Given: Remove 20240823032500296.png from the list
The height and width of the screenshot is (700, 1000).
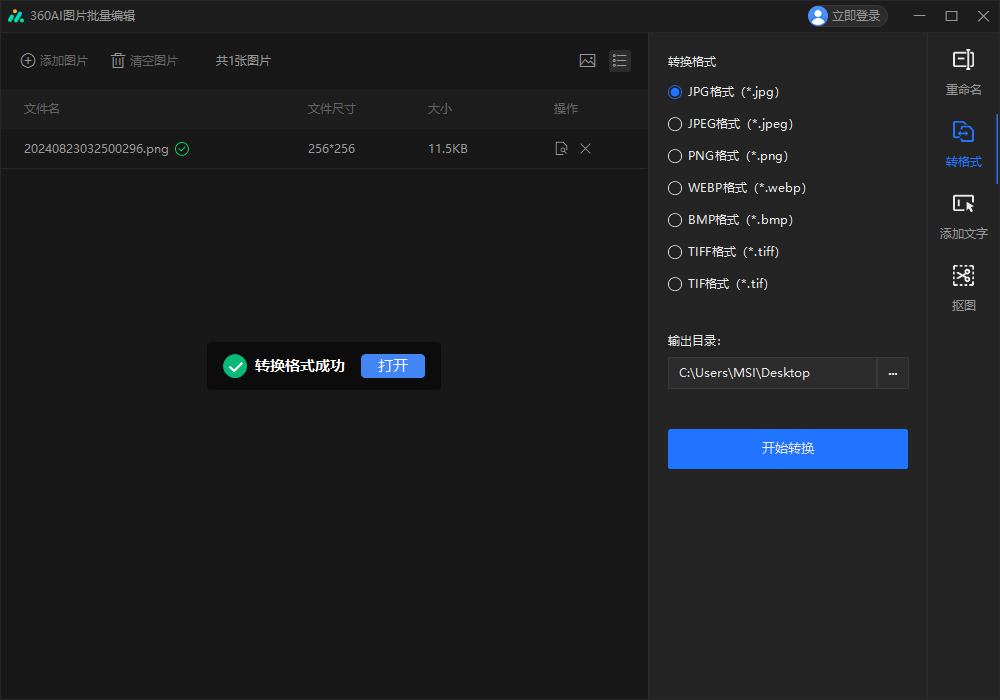Looking at the screenshot, I should pos(585,148).
